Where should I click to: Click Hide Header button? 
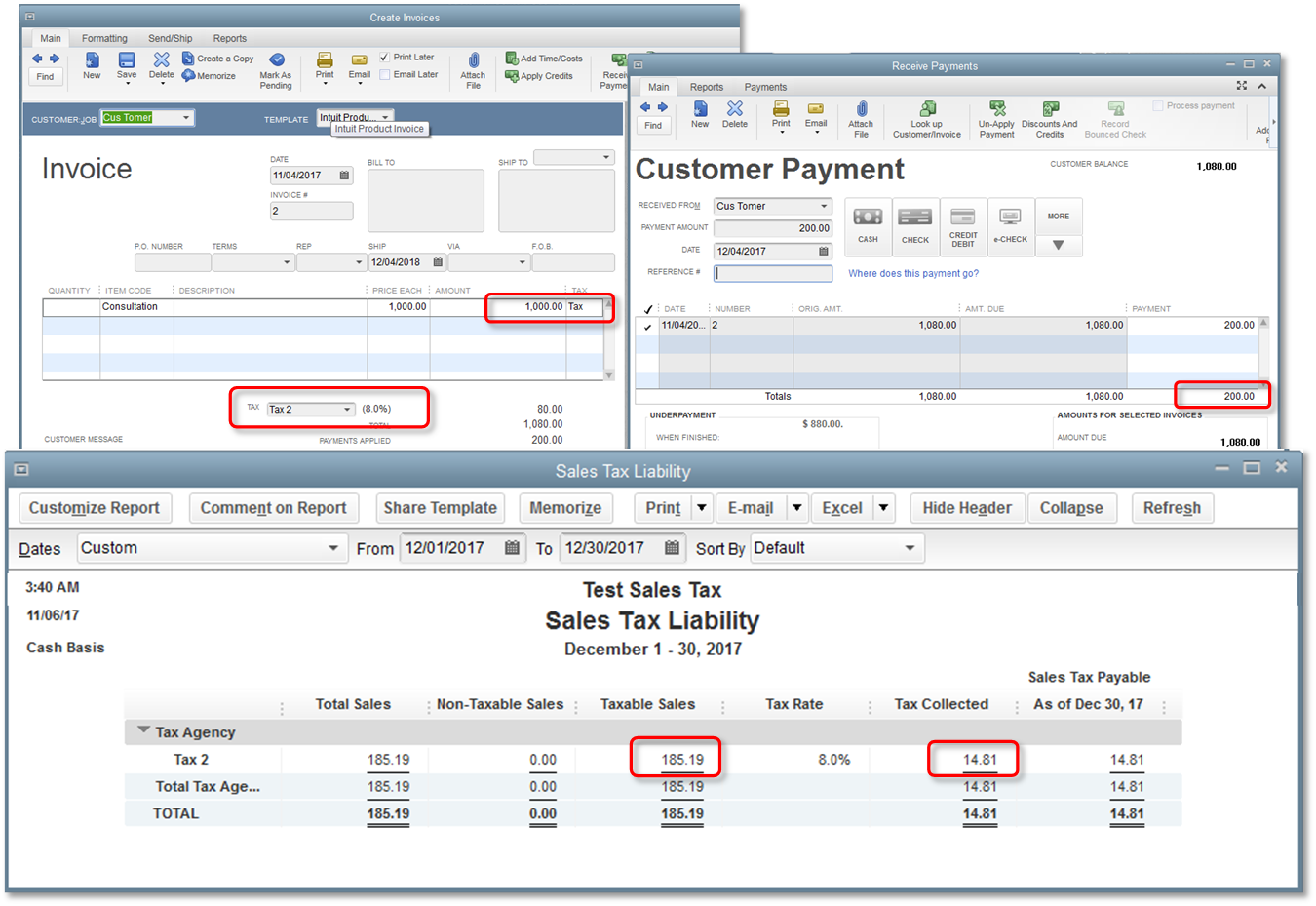point(967,508)
